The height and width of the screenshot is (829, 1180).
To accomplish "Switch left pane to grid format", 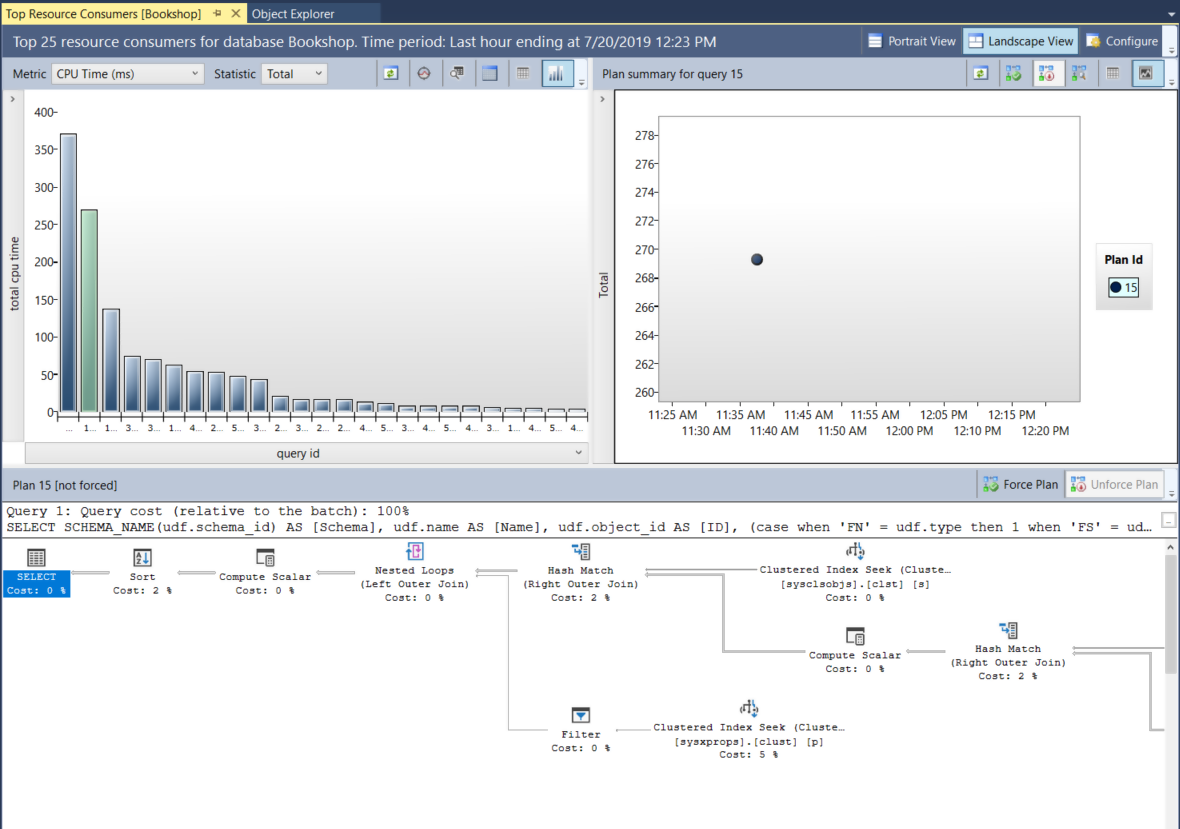I will point(523,74).
